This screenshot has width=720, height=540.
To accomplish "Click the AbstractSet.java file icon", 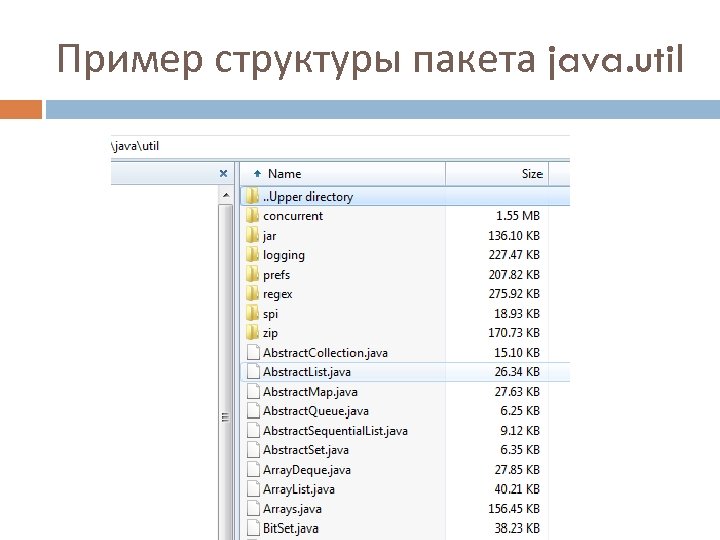I will coord(253,450).
